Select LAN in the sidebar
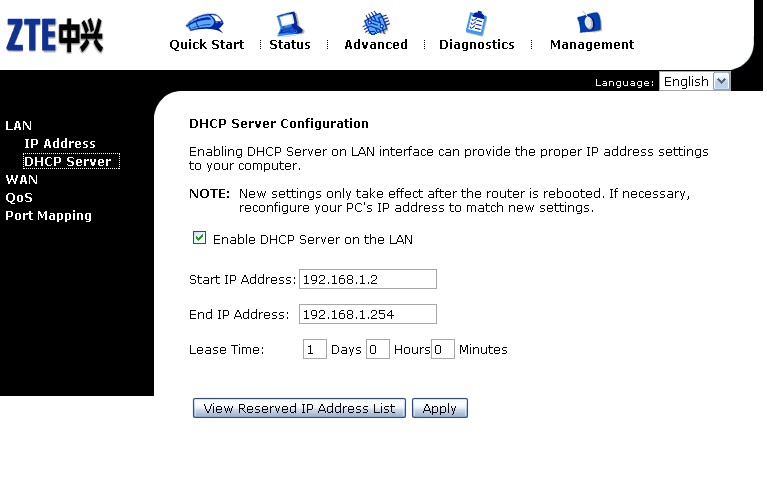Screen dimensions: 767x485 point(19,126)
